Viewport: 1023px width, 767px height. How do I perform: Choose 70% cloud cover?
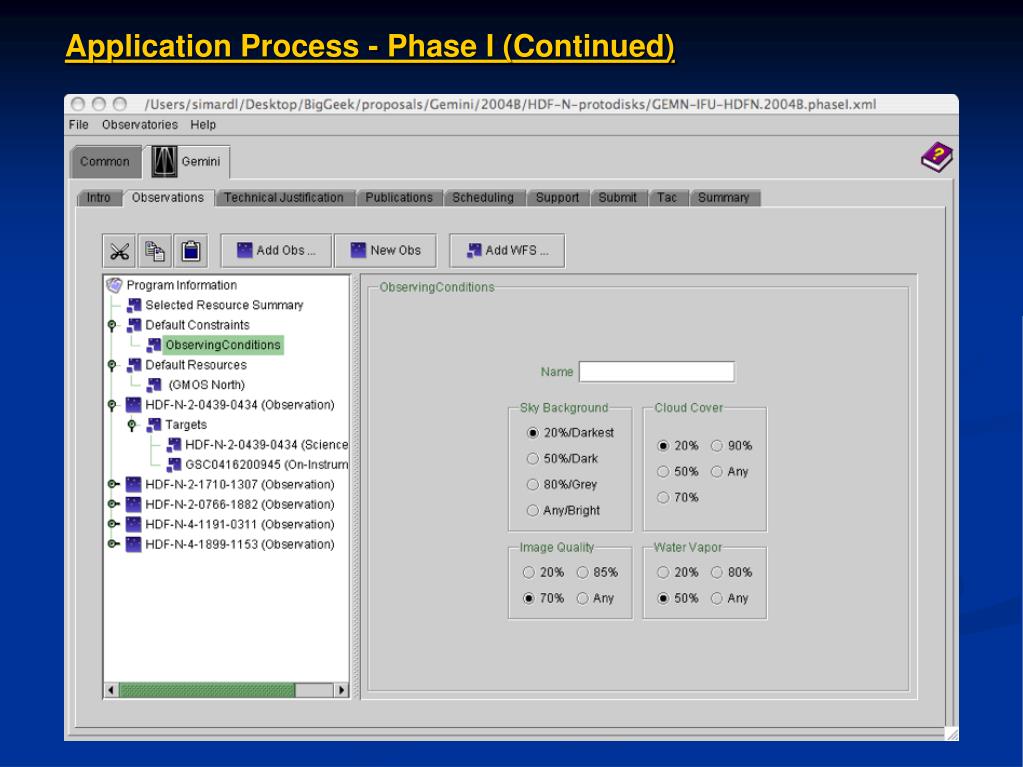point(663,498)
